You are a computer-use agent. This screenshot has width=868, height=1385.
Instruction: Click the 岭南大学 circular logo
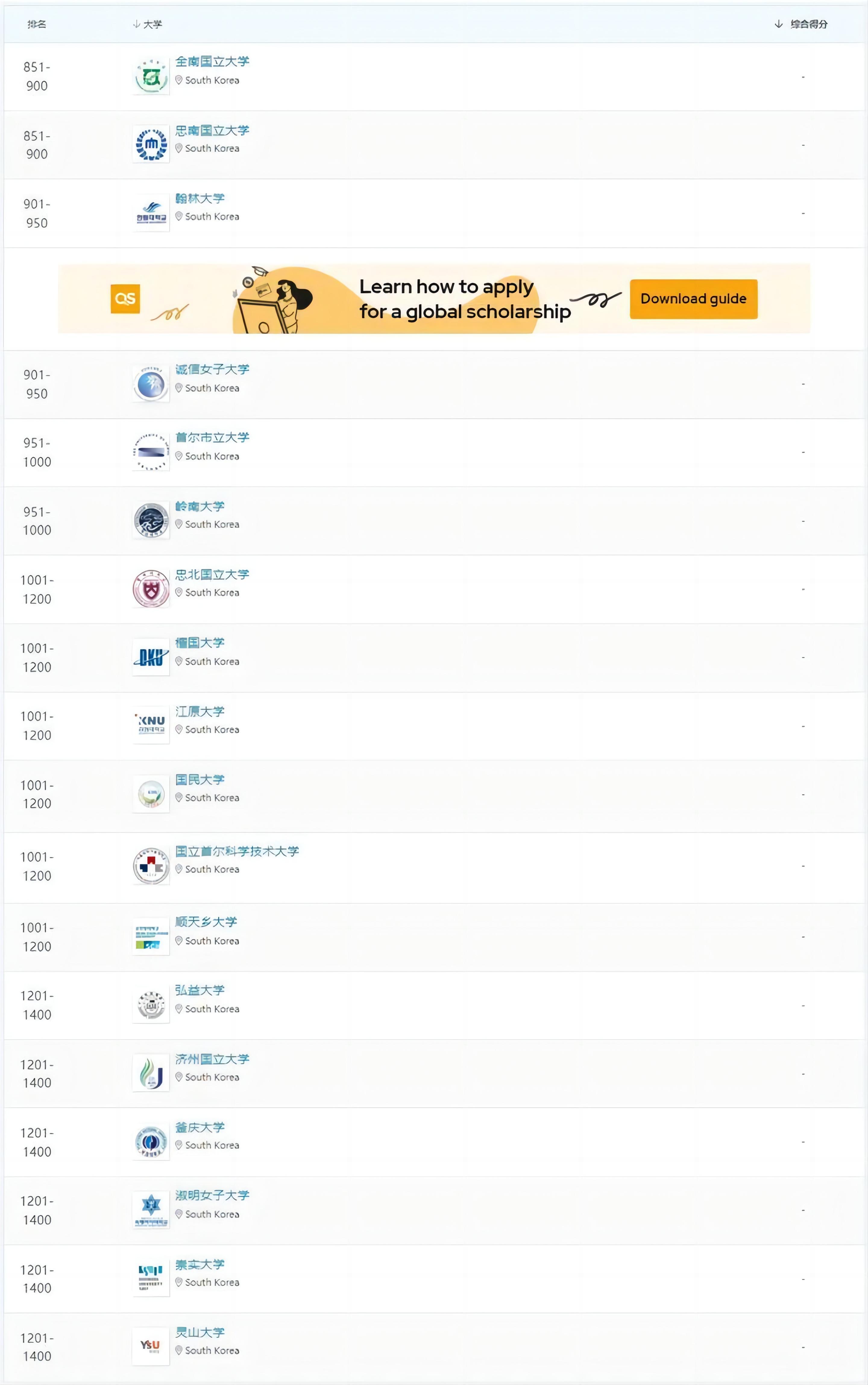(x=150, y=521)
